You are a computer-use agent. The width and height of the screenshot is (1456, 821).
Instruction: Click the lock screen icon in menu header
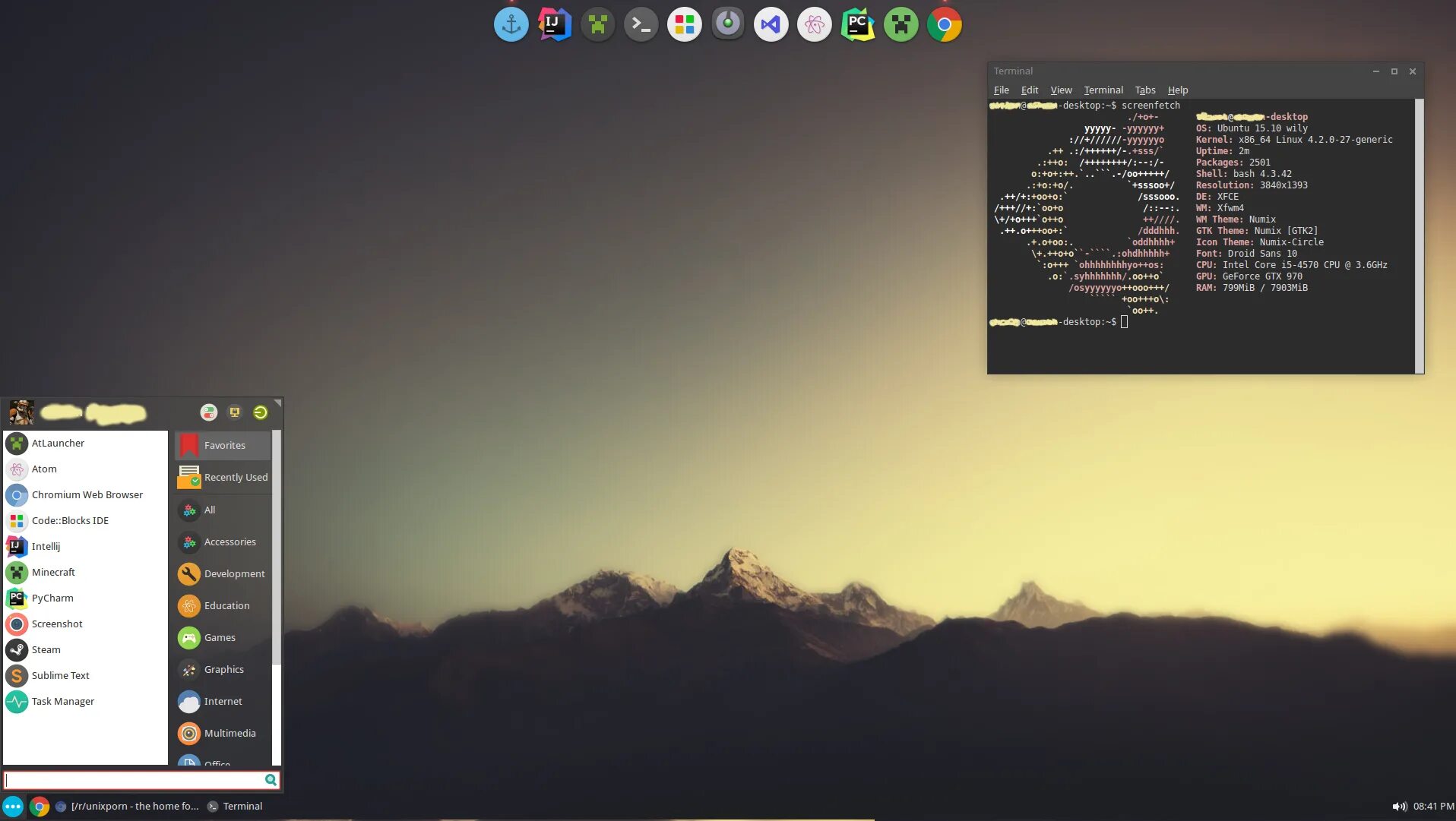235,412
